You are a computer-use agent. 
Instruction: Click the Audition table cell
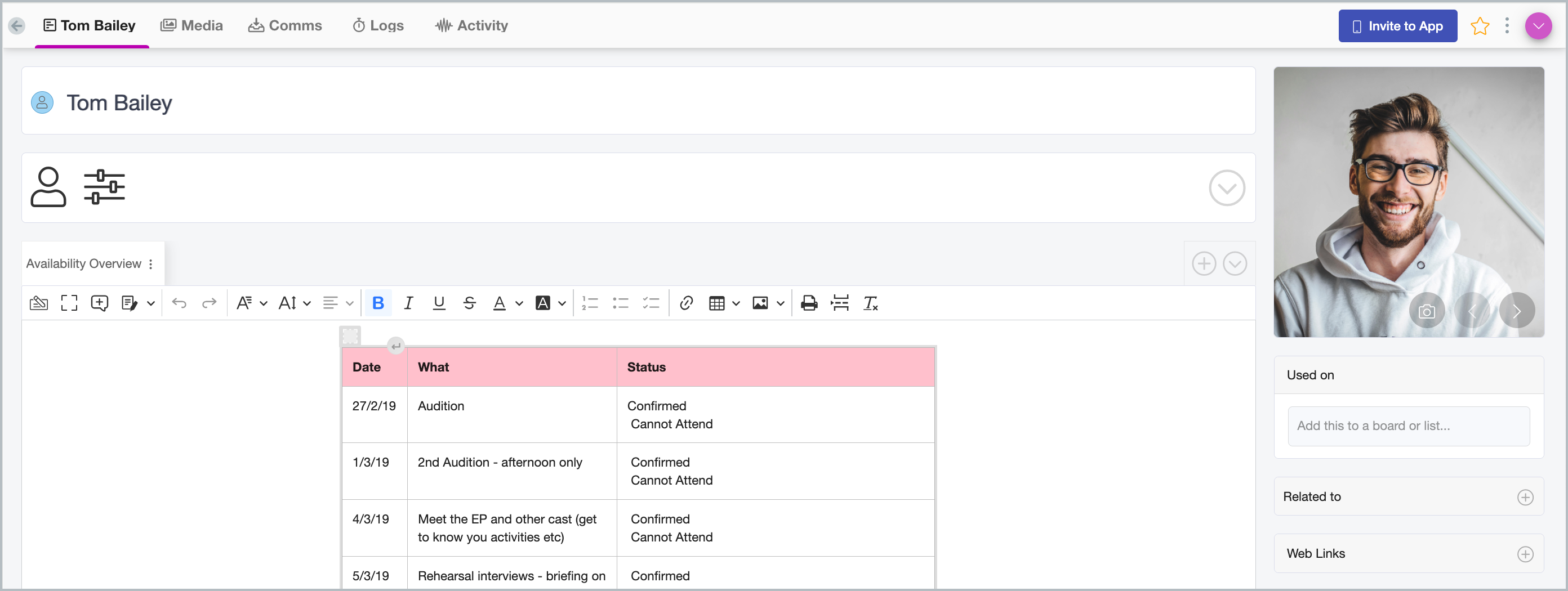tap(511, 415)
